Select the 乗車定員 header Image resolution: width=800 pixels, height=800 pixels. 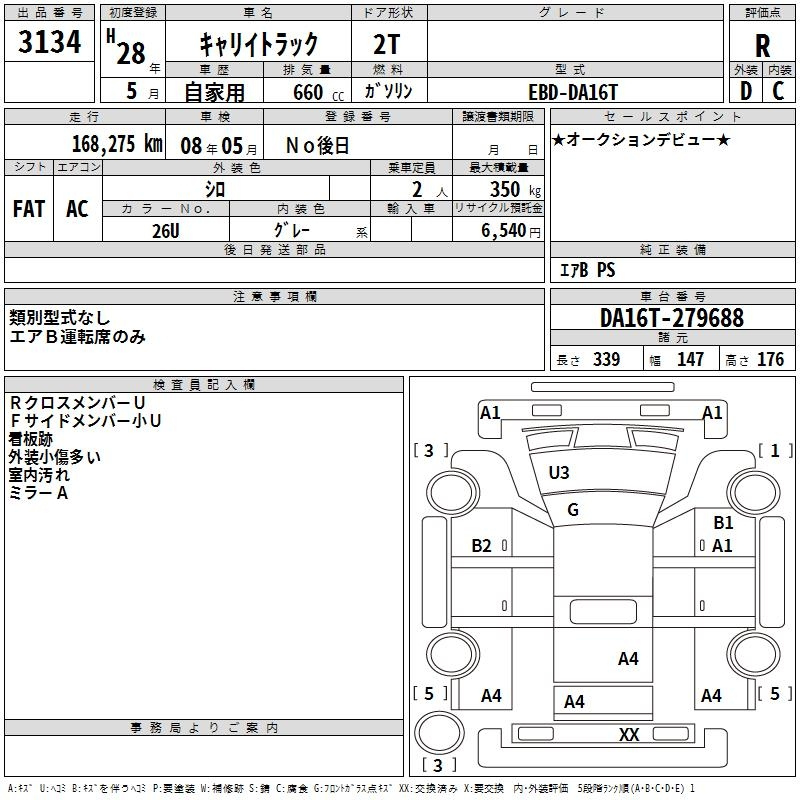(x=411, y=167)
